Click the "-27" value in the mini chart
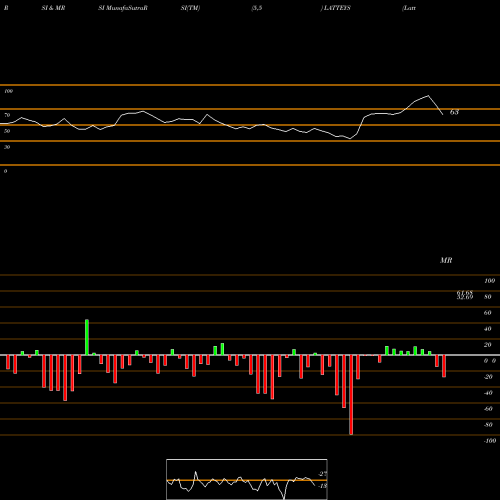Image resolution: width=500 pixels, height=500 pixels. coord(322,474)
